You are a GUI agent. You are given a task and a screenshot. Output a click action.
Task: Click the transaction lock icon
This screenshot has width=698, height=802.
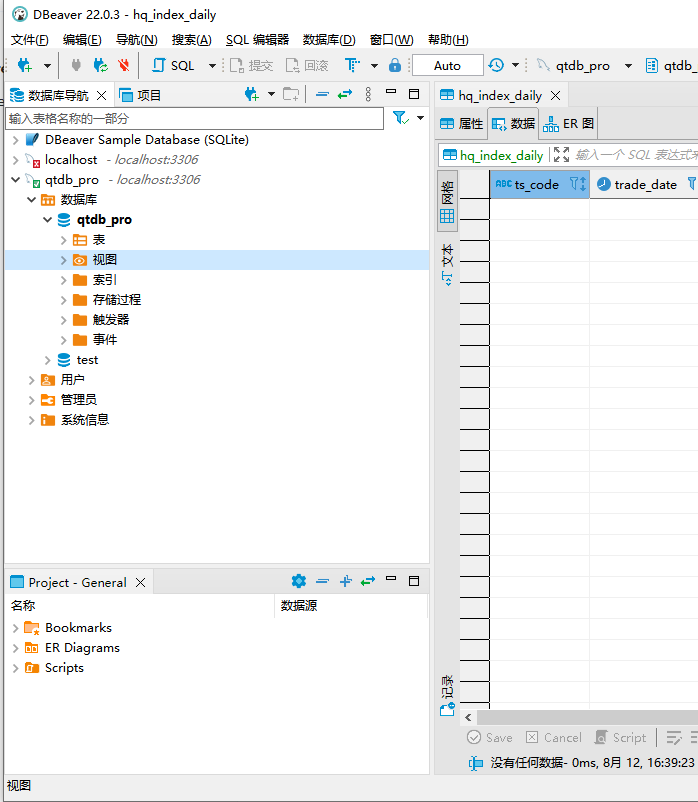[x=395, y=66]
